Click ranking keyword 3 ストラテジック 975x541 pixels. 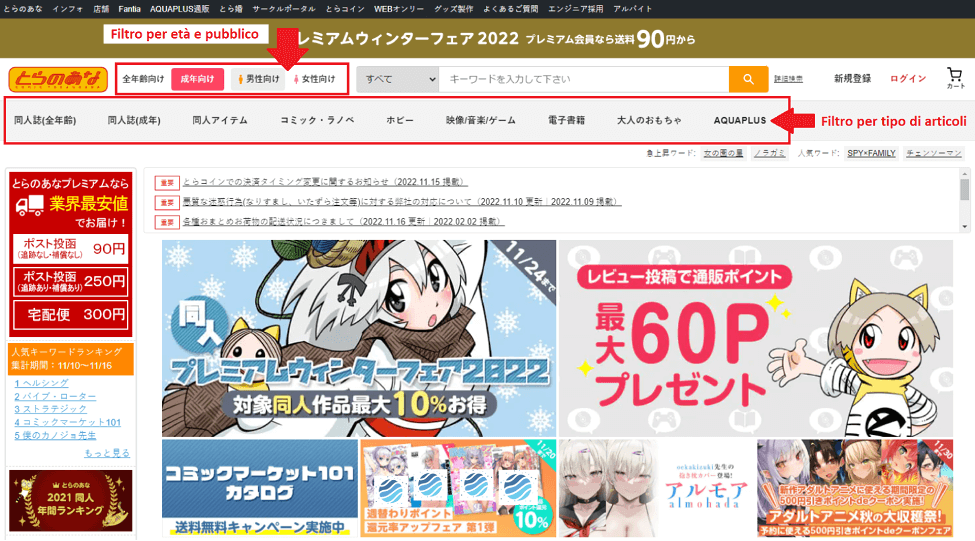[x=50, y=409]
